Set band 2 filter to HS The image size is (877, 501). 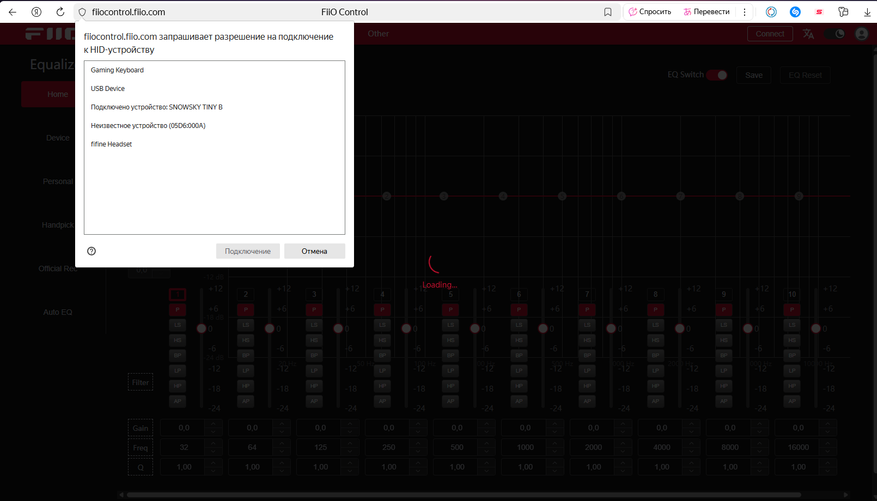coord(246,340)
